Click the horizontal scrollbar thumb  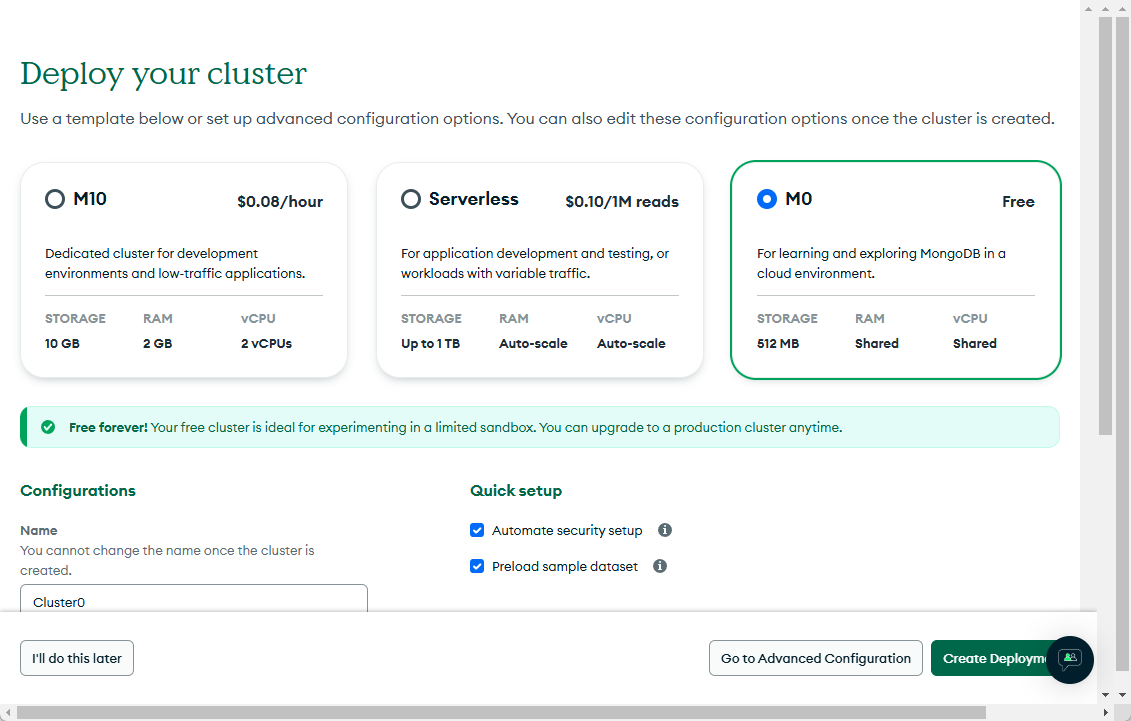point(500,713)
